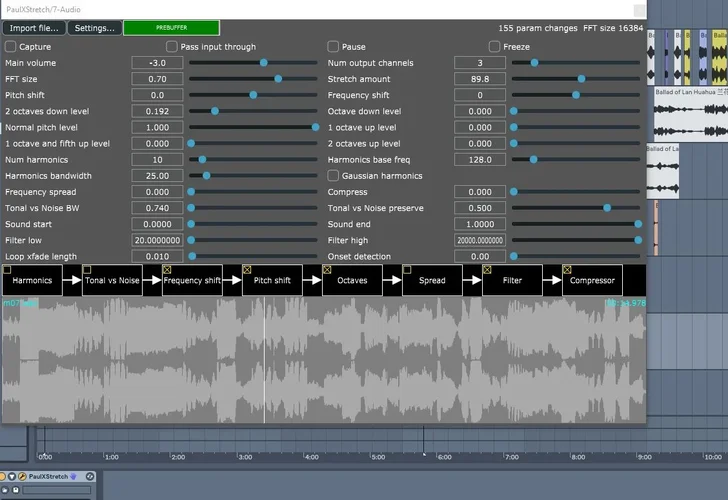Click the 3:00 mark on timeline ruler
728x500 pixels.
pyautogui.click(x=243, y=456)
